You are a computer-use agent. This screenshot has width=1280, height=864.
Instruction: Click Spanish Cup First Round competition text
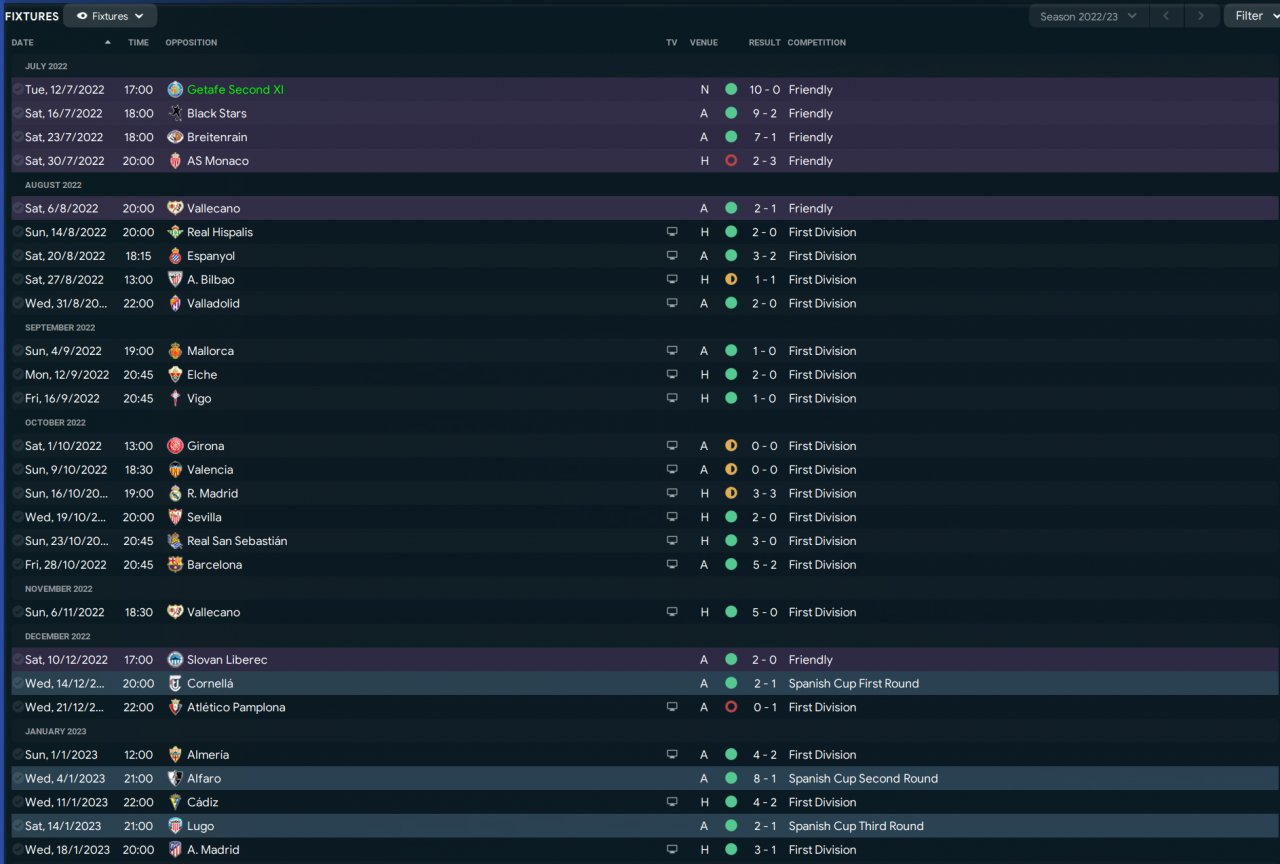(x=854, y=684)
